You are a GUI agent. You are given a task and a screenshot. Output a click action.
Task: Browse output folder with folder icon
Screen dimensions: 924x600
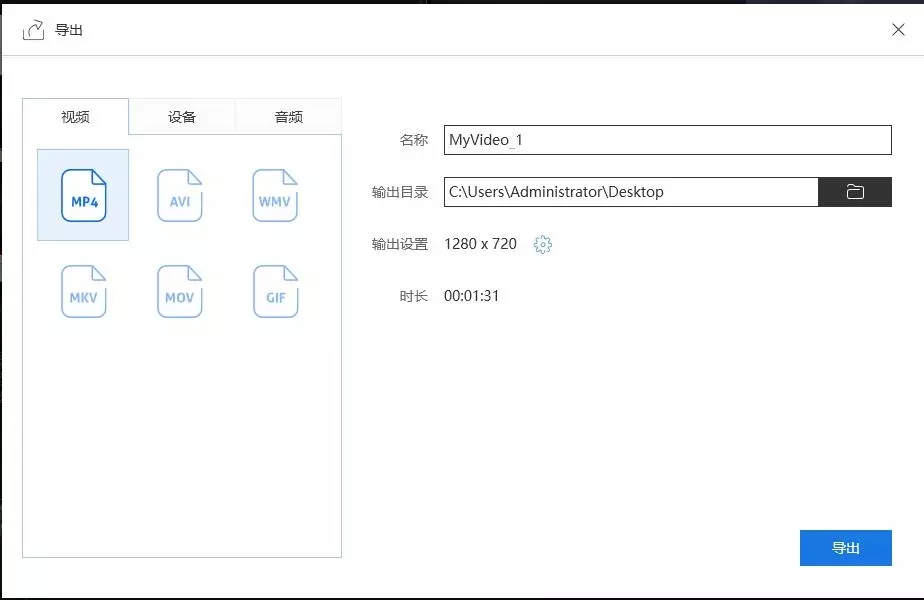tap(854, 192)
